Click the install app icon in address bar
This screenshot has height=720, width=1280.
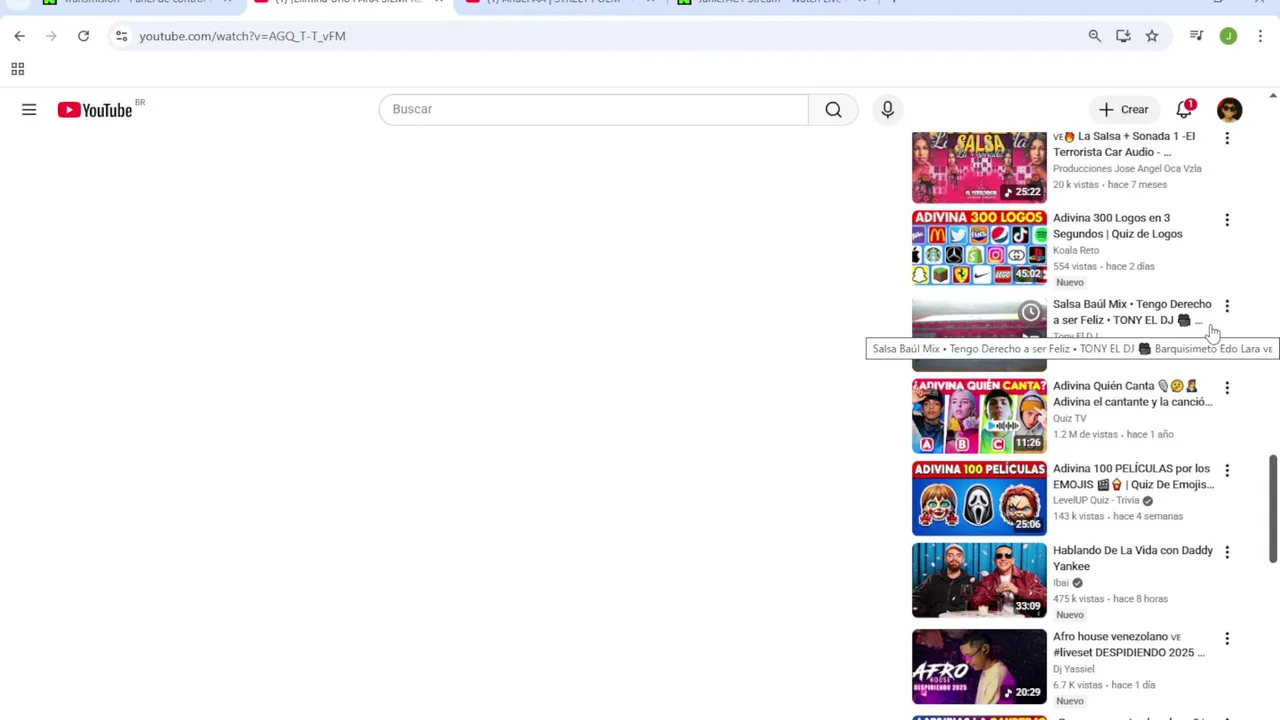click(1123, 36)
